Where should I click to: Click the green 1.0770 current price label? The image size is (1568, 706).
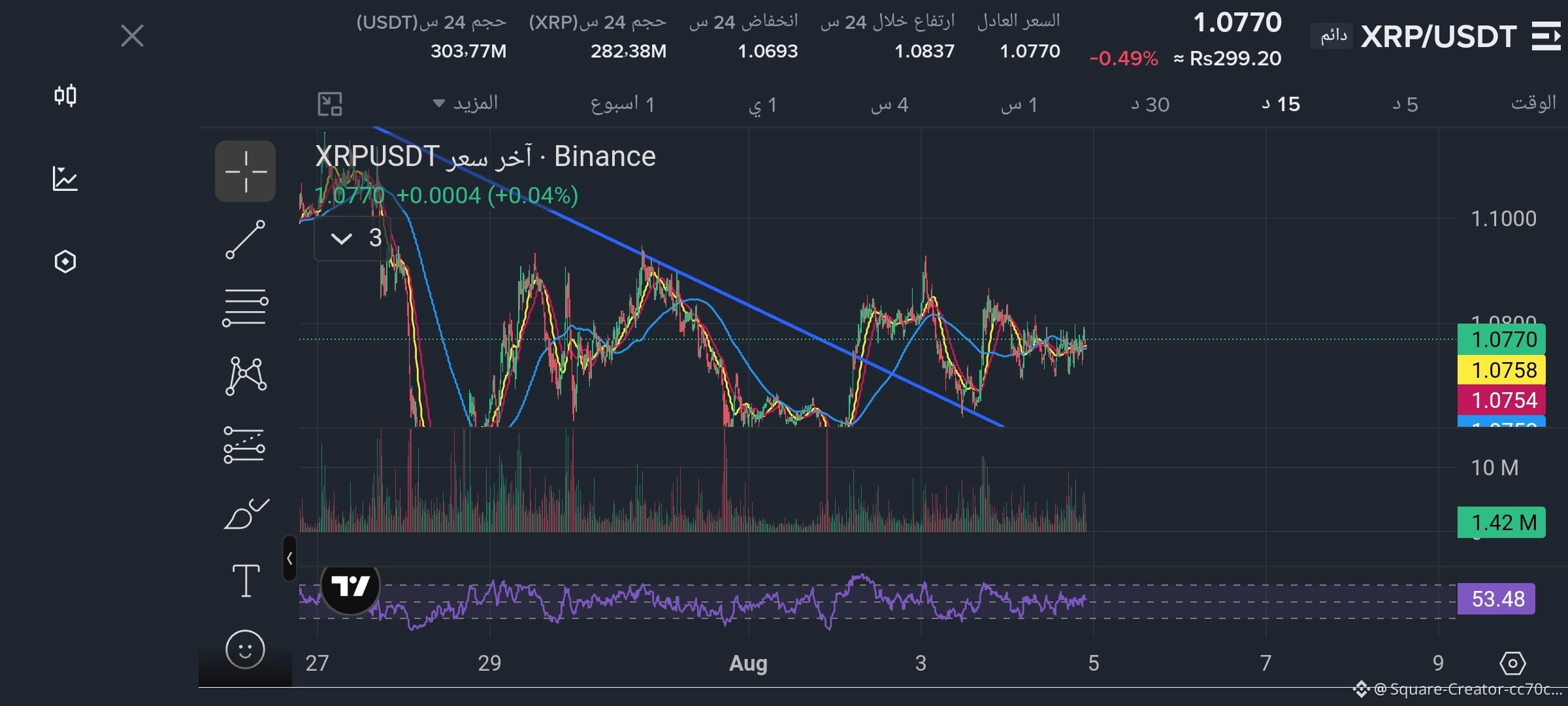click(x=1501, y=339)
